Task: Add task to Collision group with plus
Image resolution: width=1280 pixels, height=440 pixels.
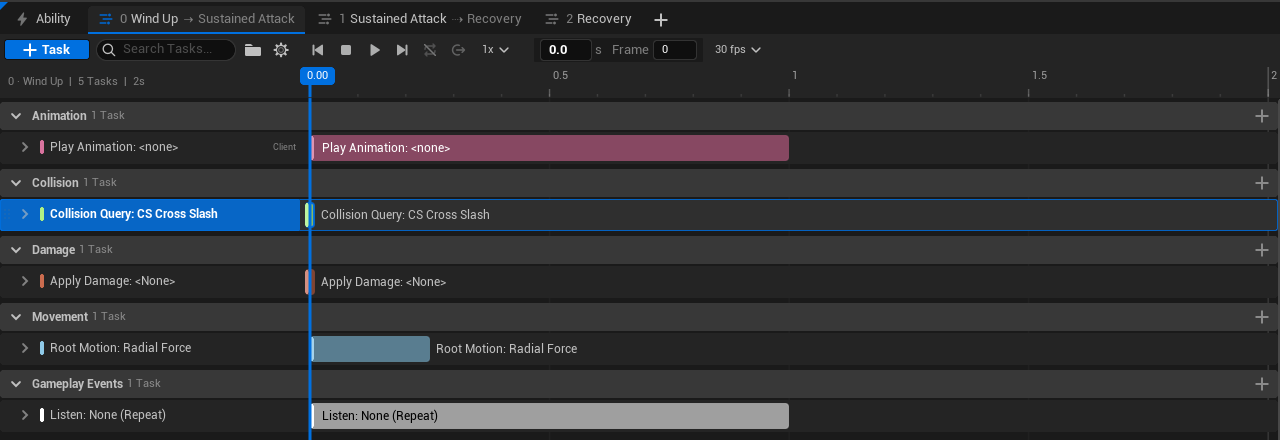Action: click(x=1261, y=183)
